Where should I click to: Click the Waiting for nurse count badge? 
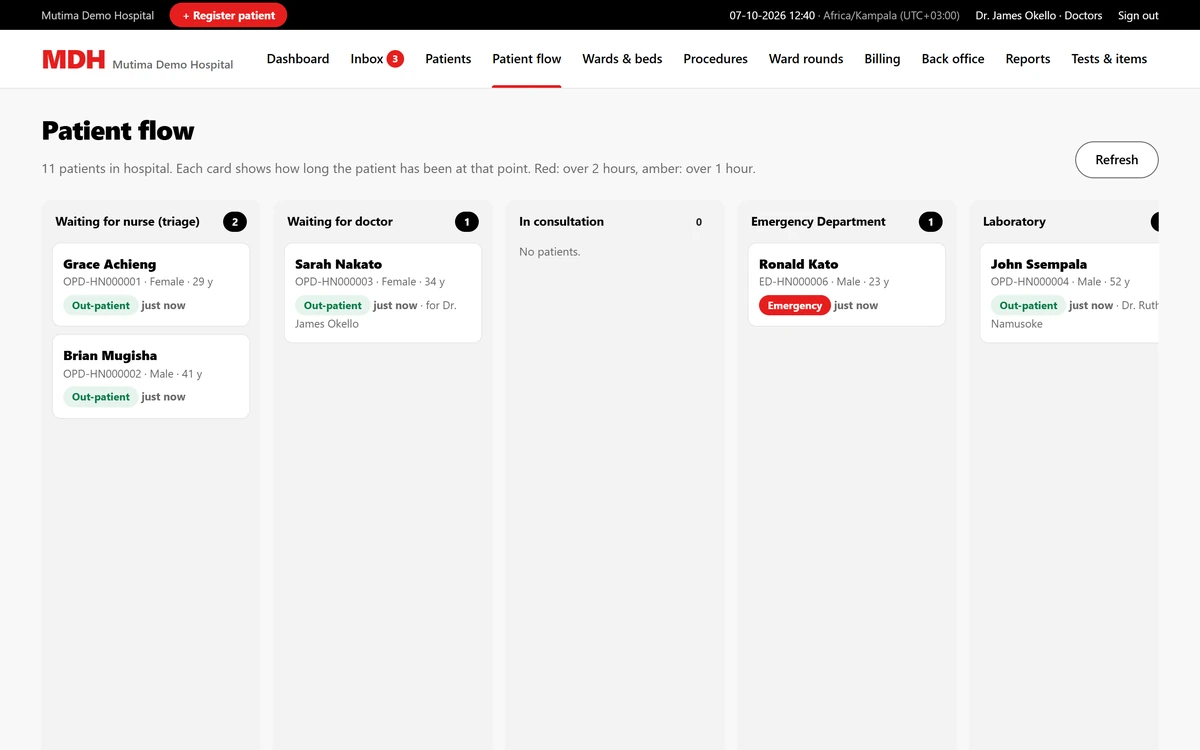[x=235, y=222]
